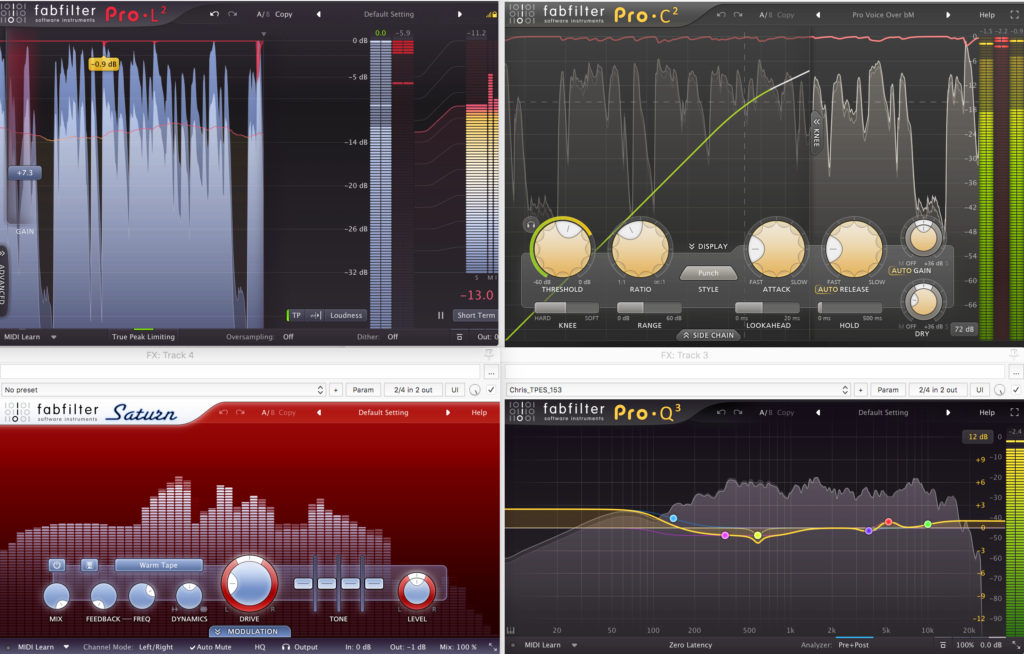Screen dimensions: 1024x654
Task: Show the piano display in Pro-Q 3
Action: 511,630
